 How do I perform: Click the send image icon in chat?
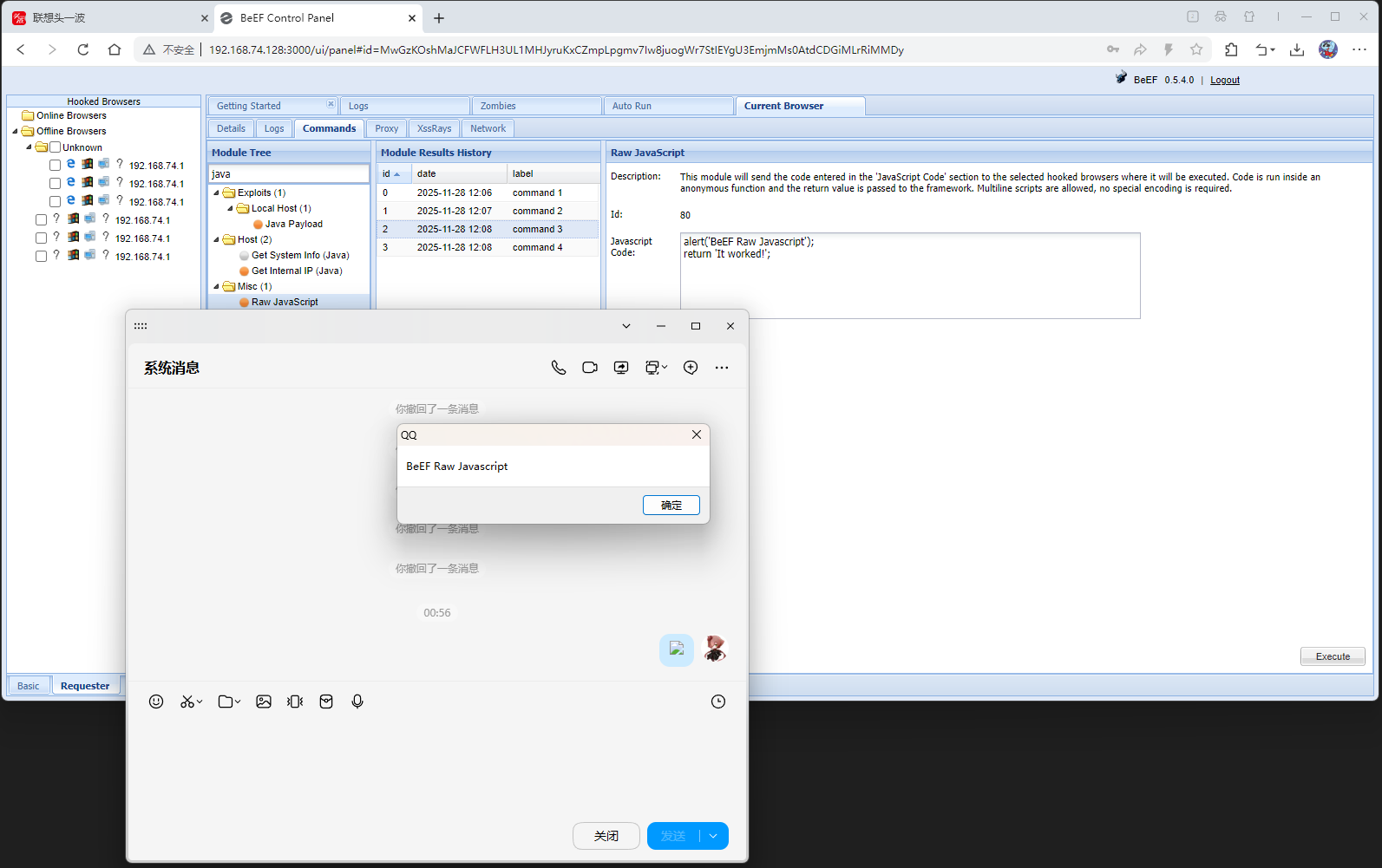(264, 702)
